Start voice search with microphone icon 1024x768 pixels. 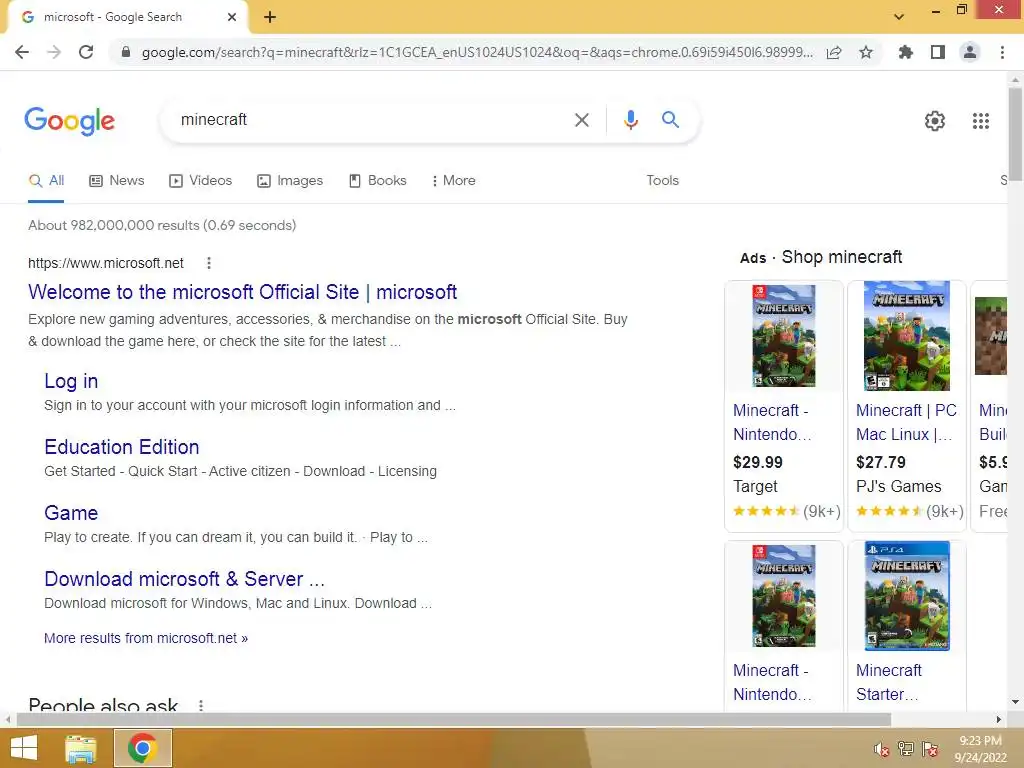630,120
